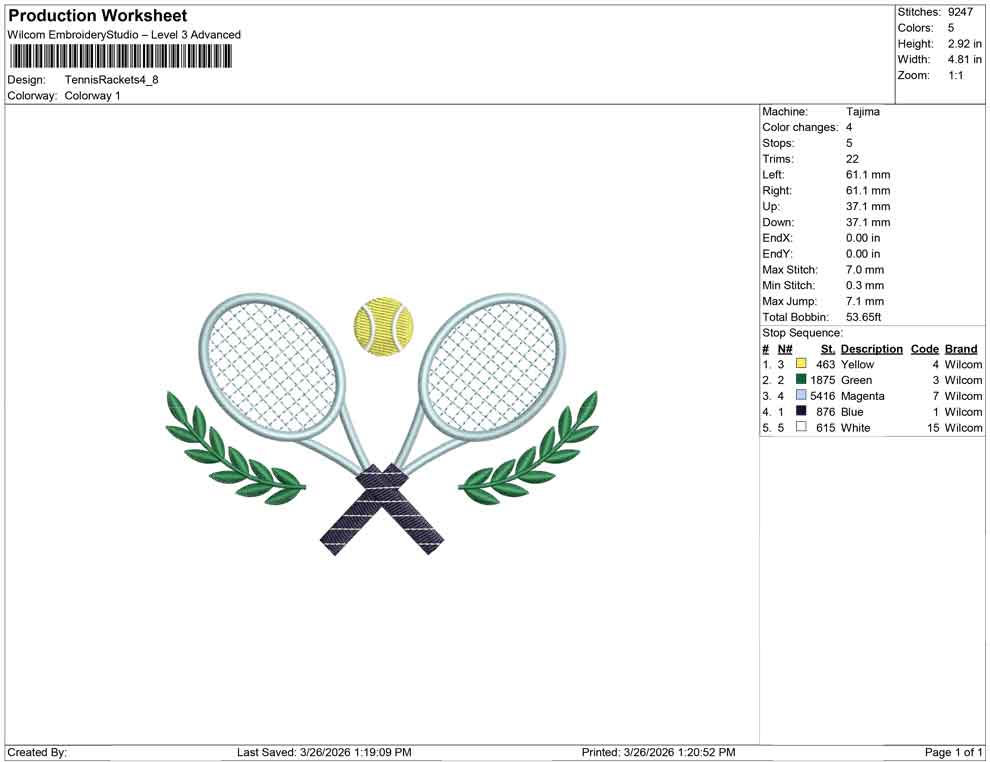The height and width of the screenshot is (762, 990).
Task: Click the design barcode
Action: [119, 56]
